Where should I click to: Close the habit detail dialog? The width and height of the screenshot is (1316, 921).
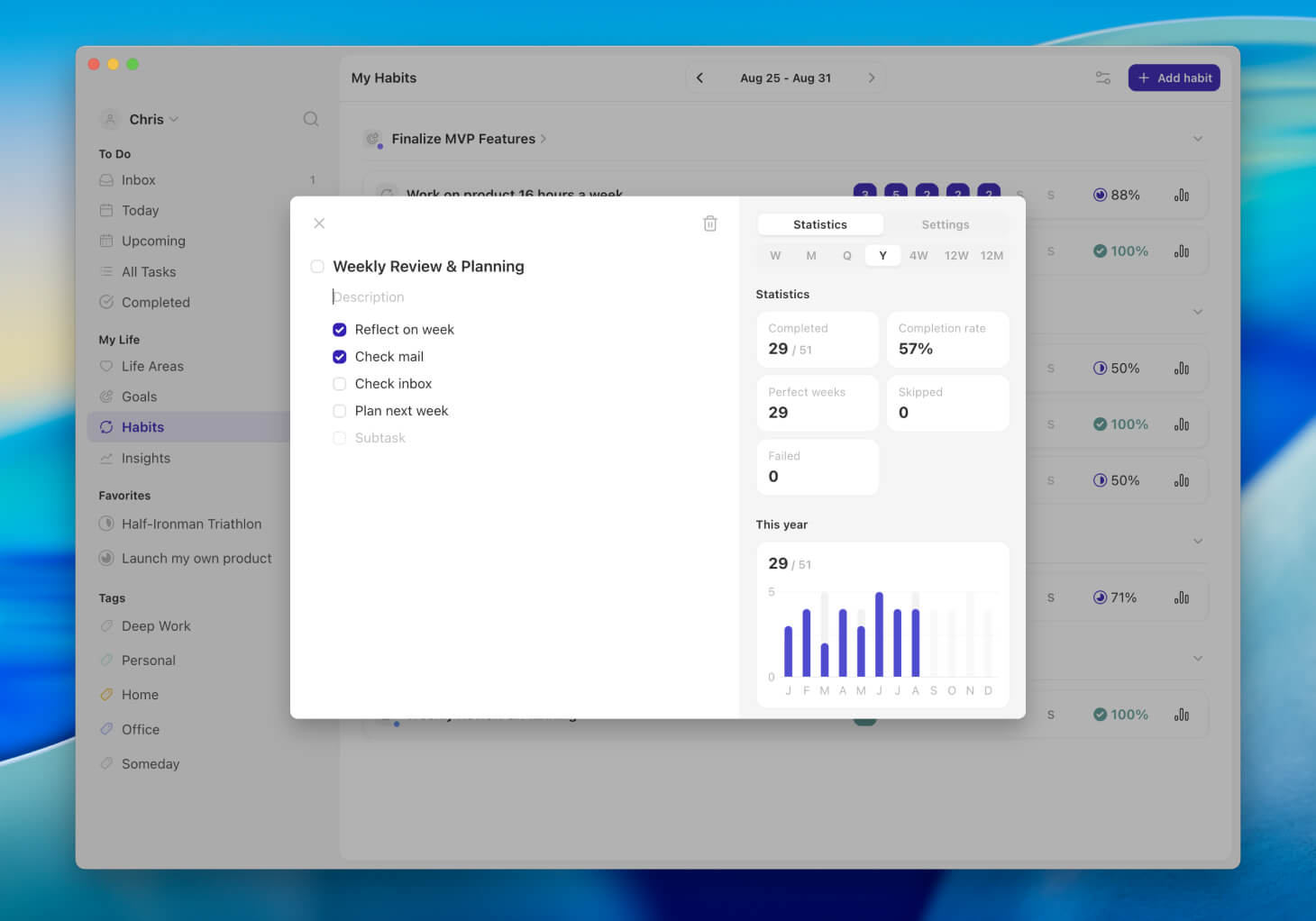pos(319,223)
